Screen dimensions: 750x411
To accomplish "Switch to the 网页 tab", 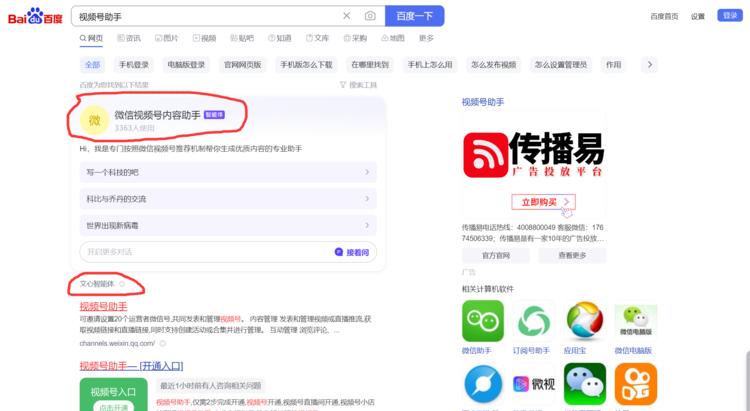I will tap(91, 38).
